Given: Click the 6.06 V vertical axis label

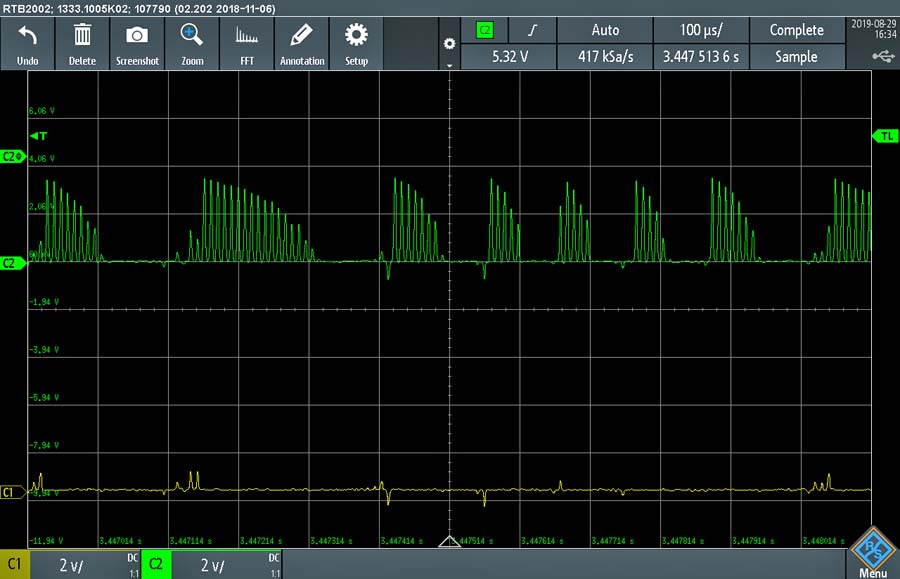Looking at the screenshot, I should pyautogui.click(x=42, y=111).
